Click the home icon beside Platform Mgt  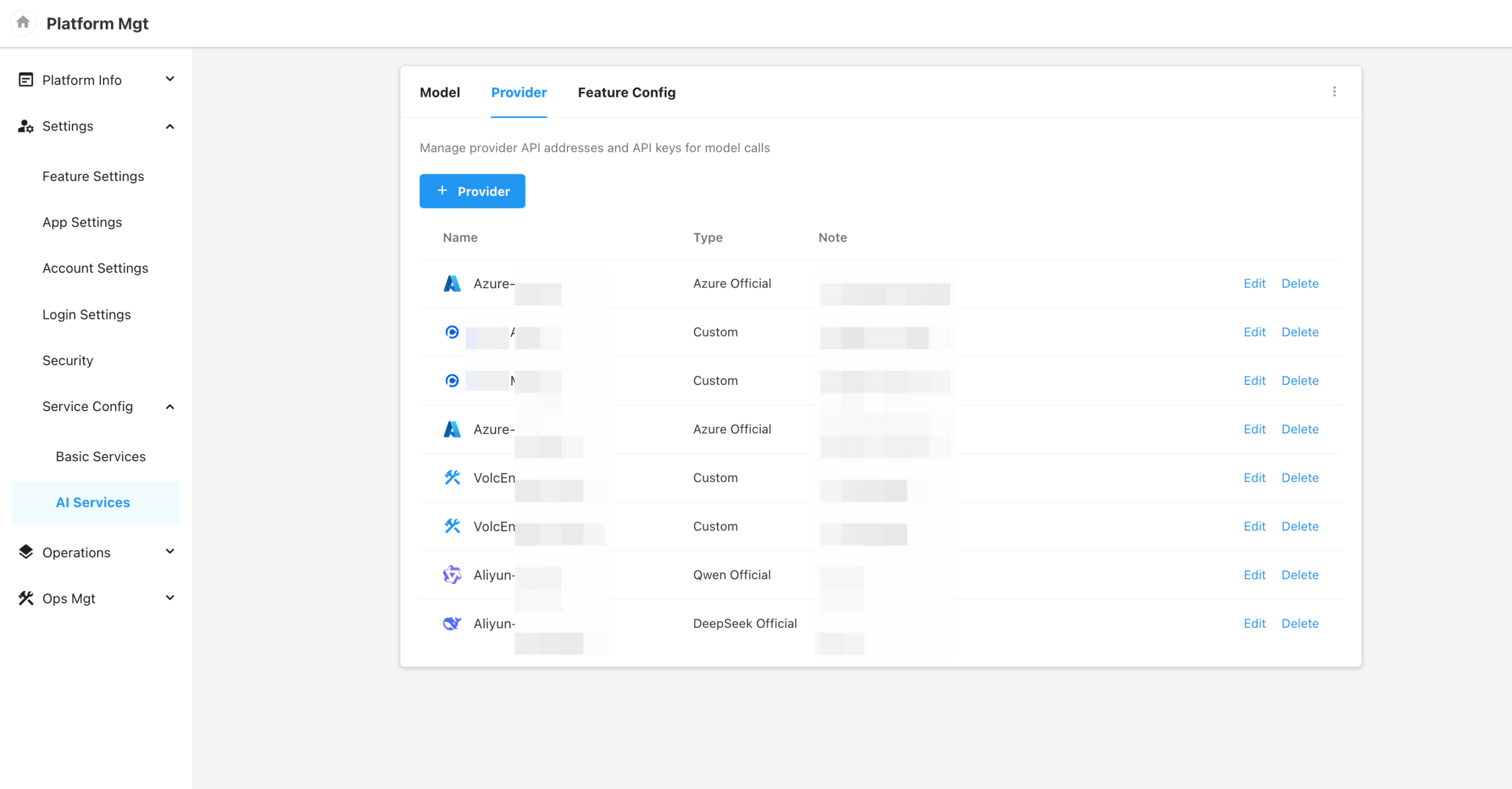pyautogui.click(x=23, y=23)
